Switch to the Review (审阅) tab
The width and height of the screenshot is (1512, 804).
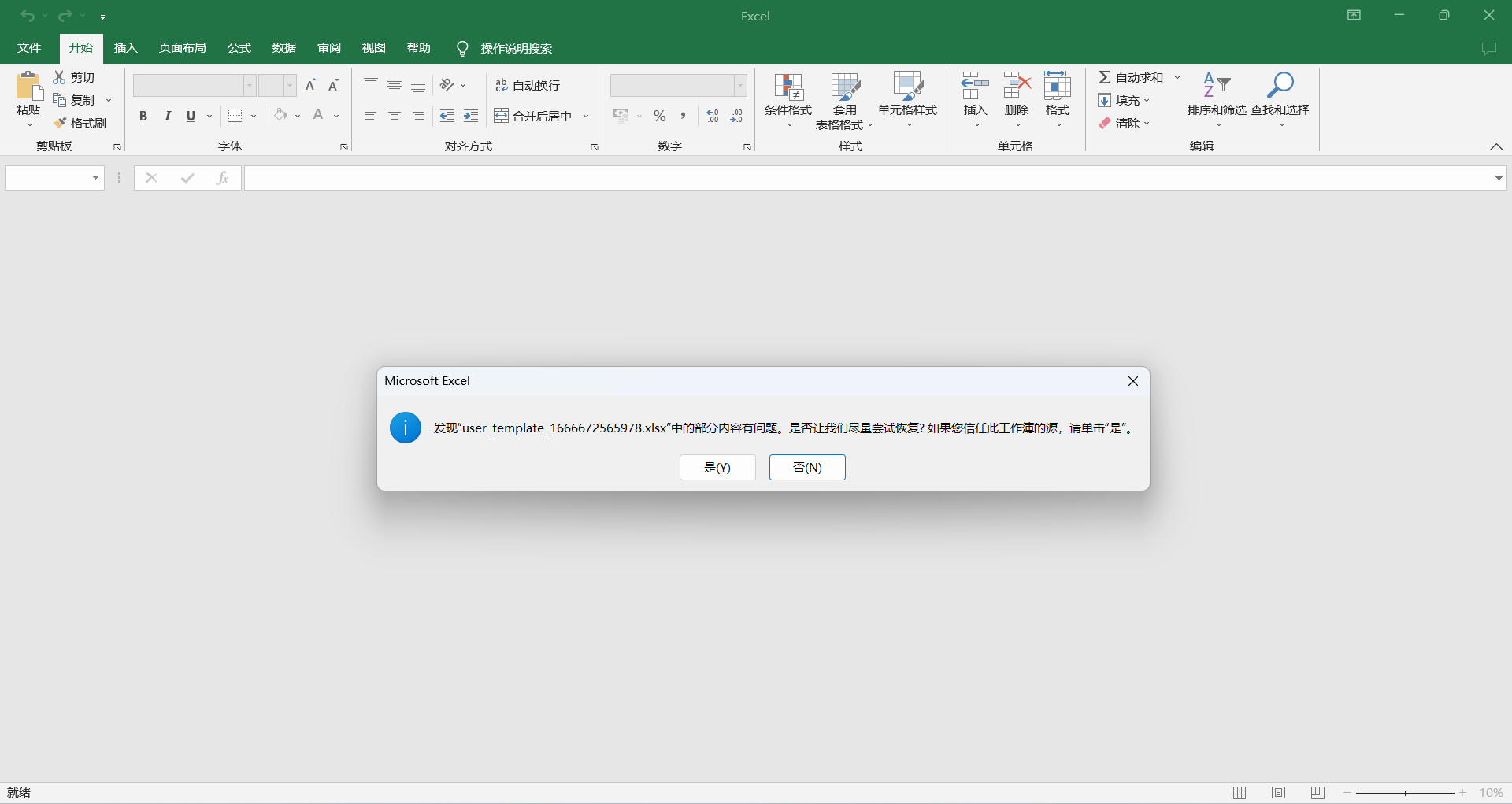pyautogui.click(x=329, y=48)
